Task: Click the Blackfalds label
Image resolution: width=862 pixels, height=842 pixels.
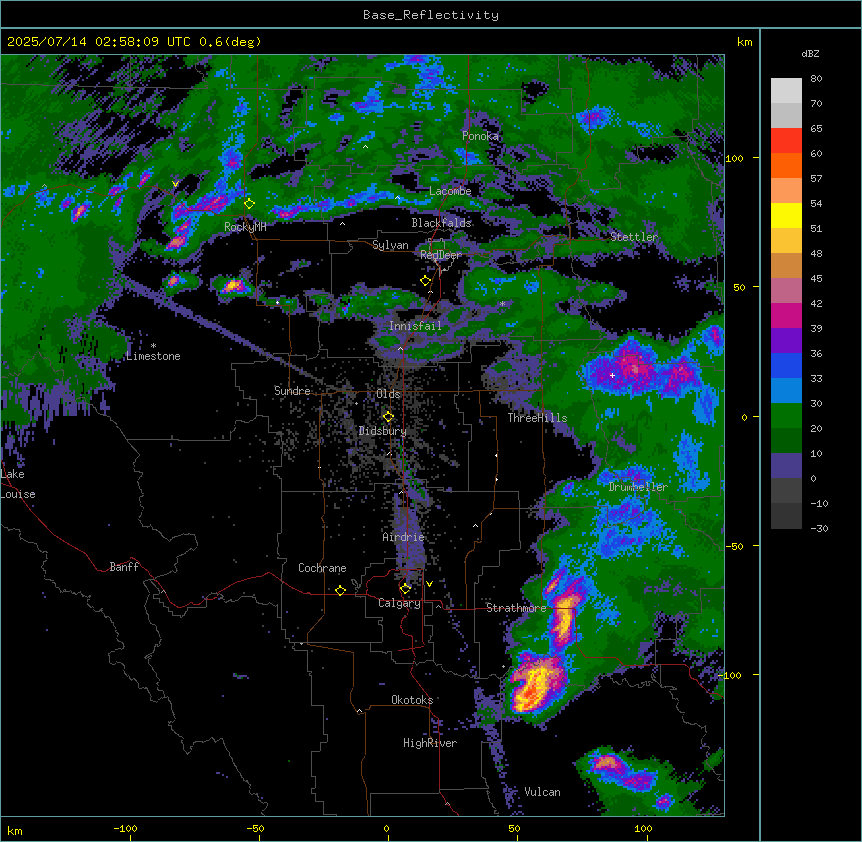Action: pos(441,223)
